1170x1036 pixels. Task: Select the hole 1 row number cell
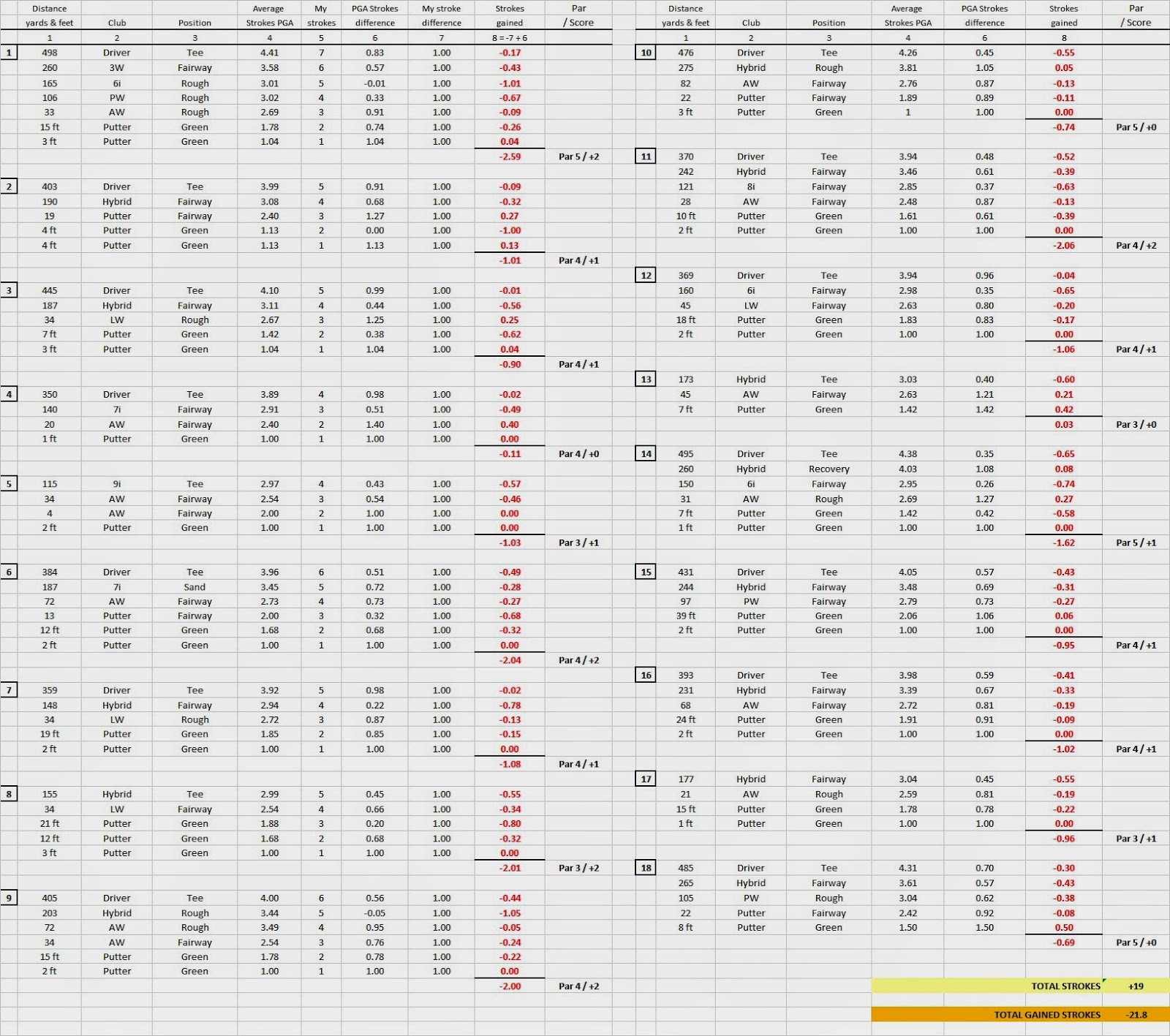(9, 53)
